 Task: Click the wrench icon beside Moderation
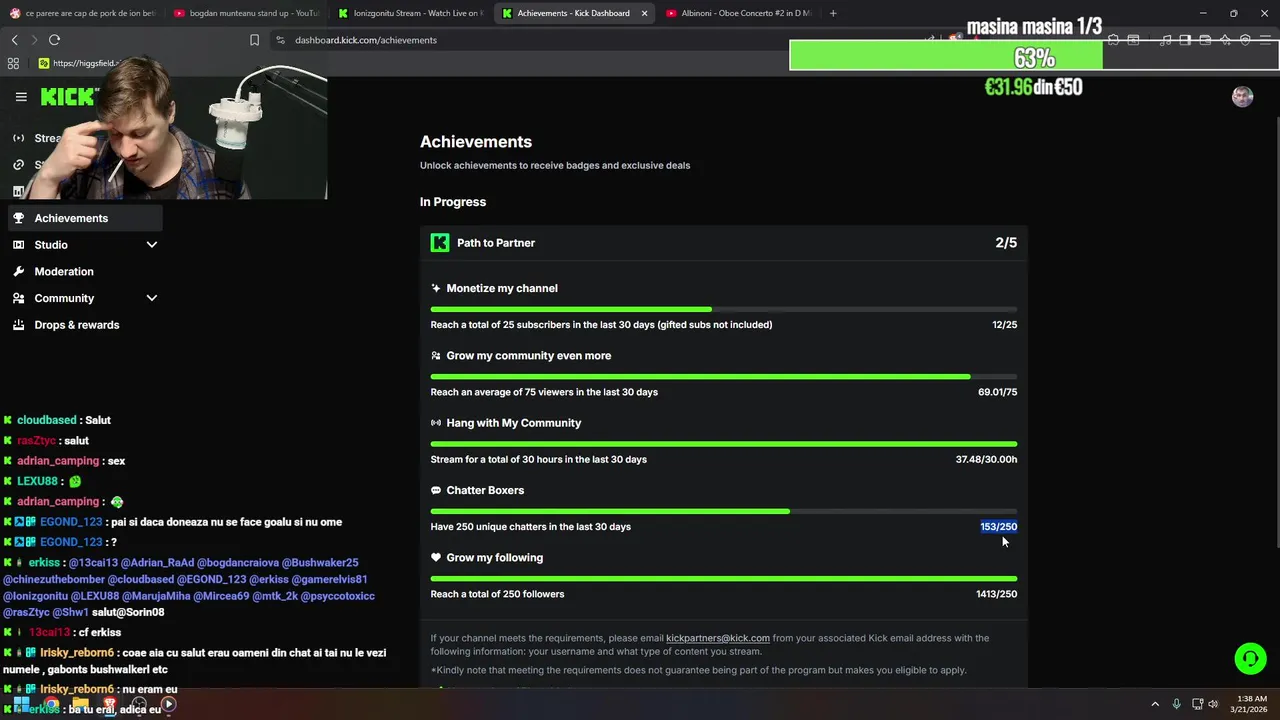point(18,271)
